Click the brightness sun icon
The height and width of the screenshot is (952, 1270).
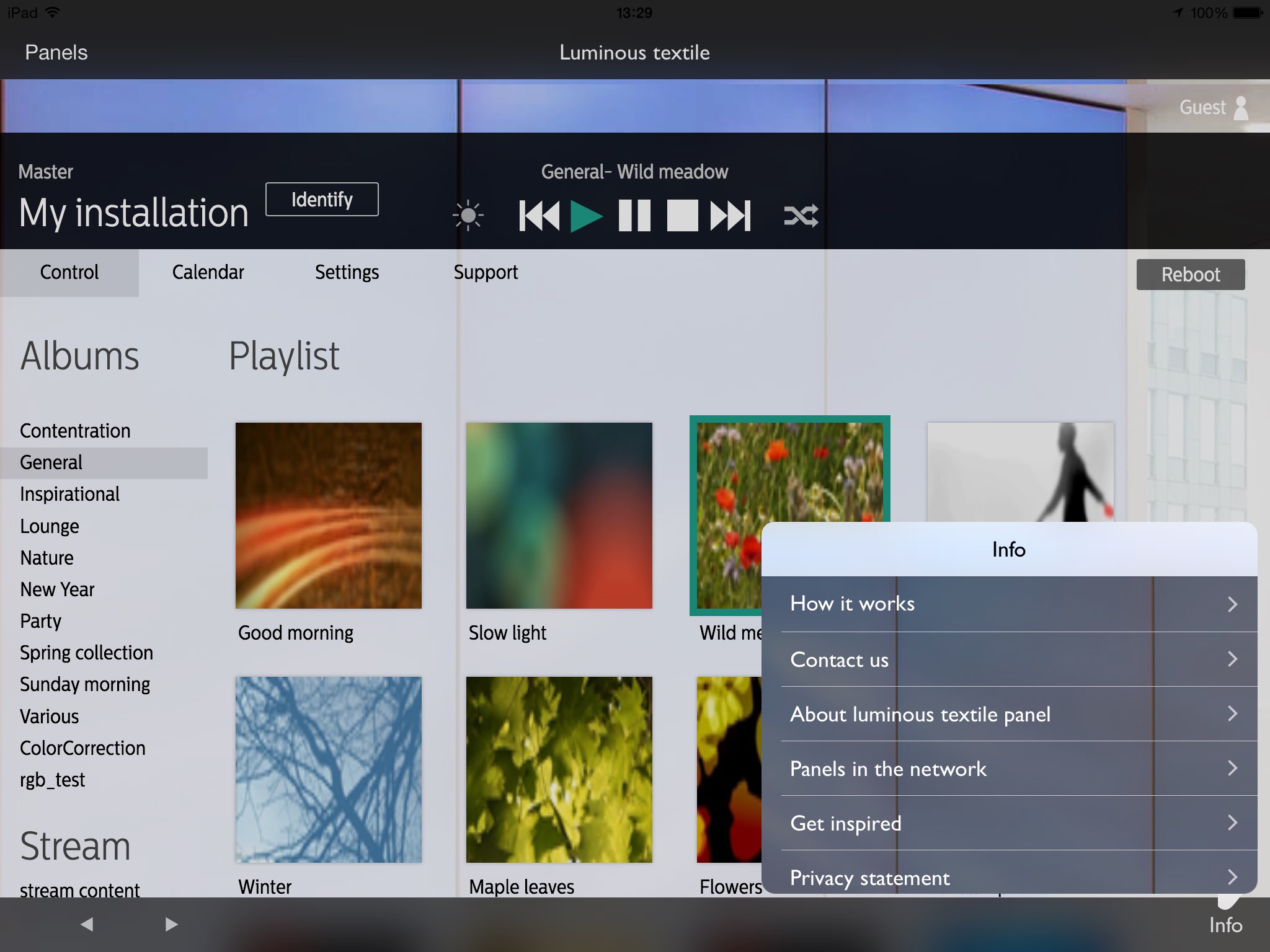468,216
